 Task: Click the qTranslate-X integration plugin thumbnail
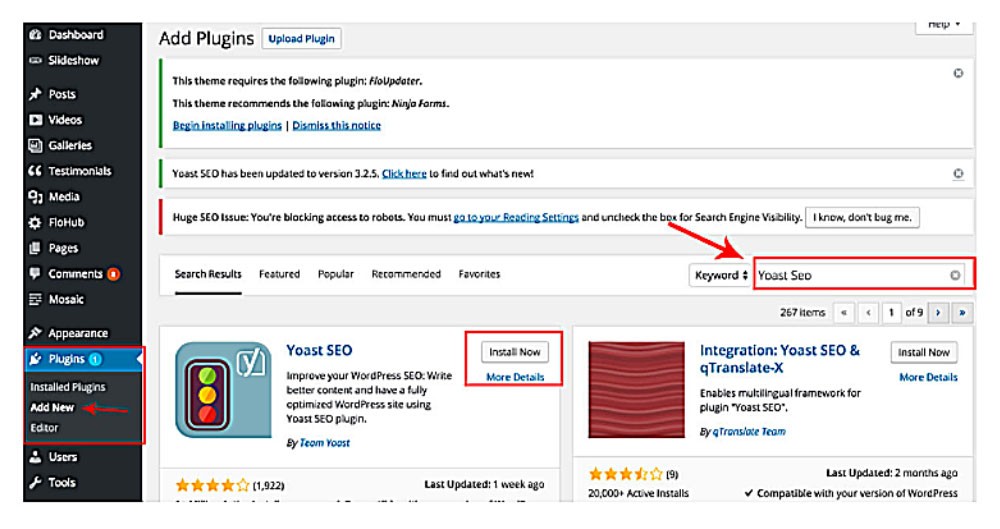coord(636,390)
